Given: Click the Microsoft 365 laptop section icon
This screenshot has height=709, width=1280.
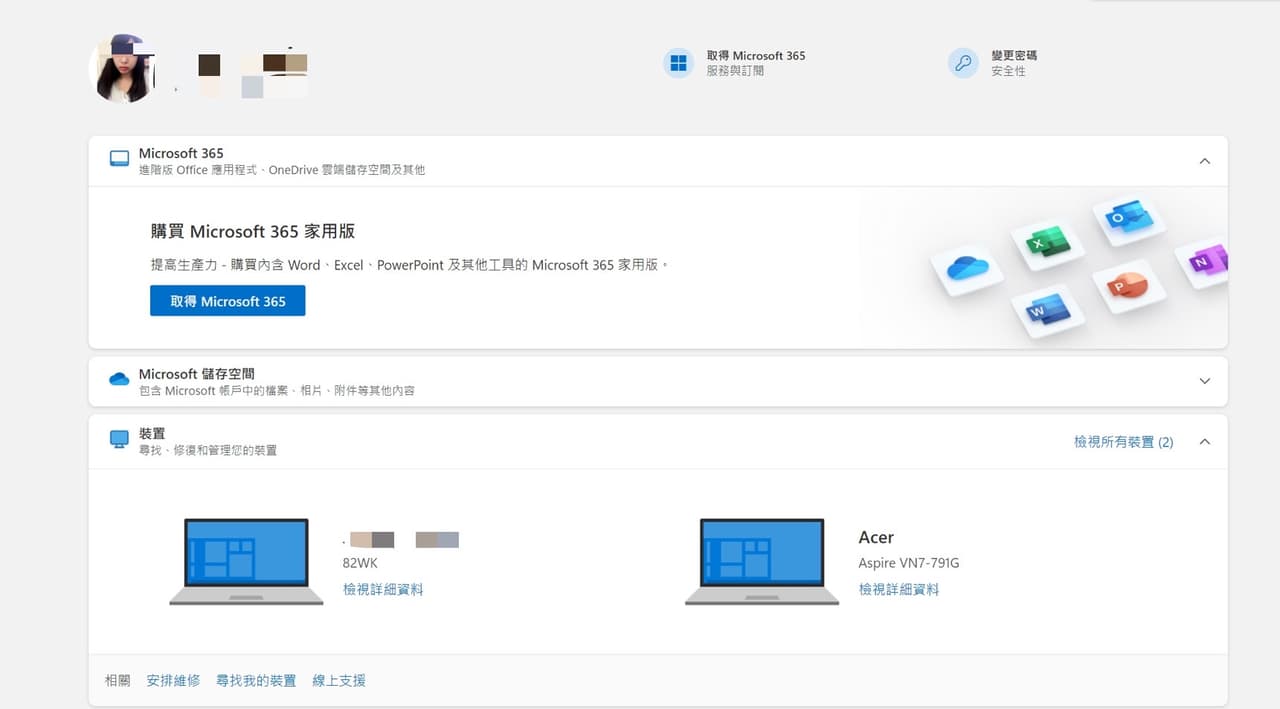Looking at the screenshot, I should pos(119,159).
